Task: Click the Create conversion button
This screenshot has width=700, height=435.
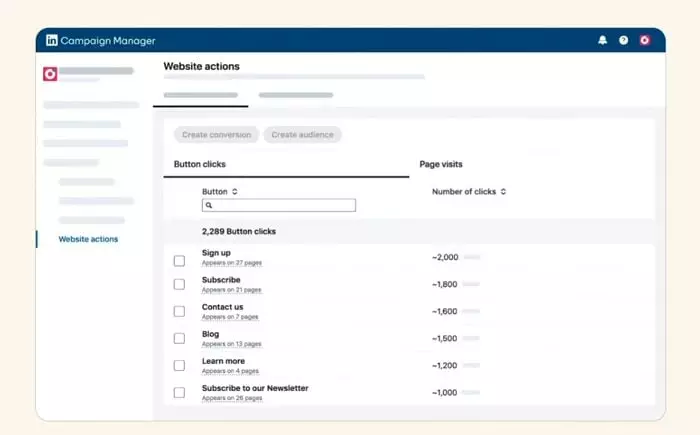Action: pos(217,134)
